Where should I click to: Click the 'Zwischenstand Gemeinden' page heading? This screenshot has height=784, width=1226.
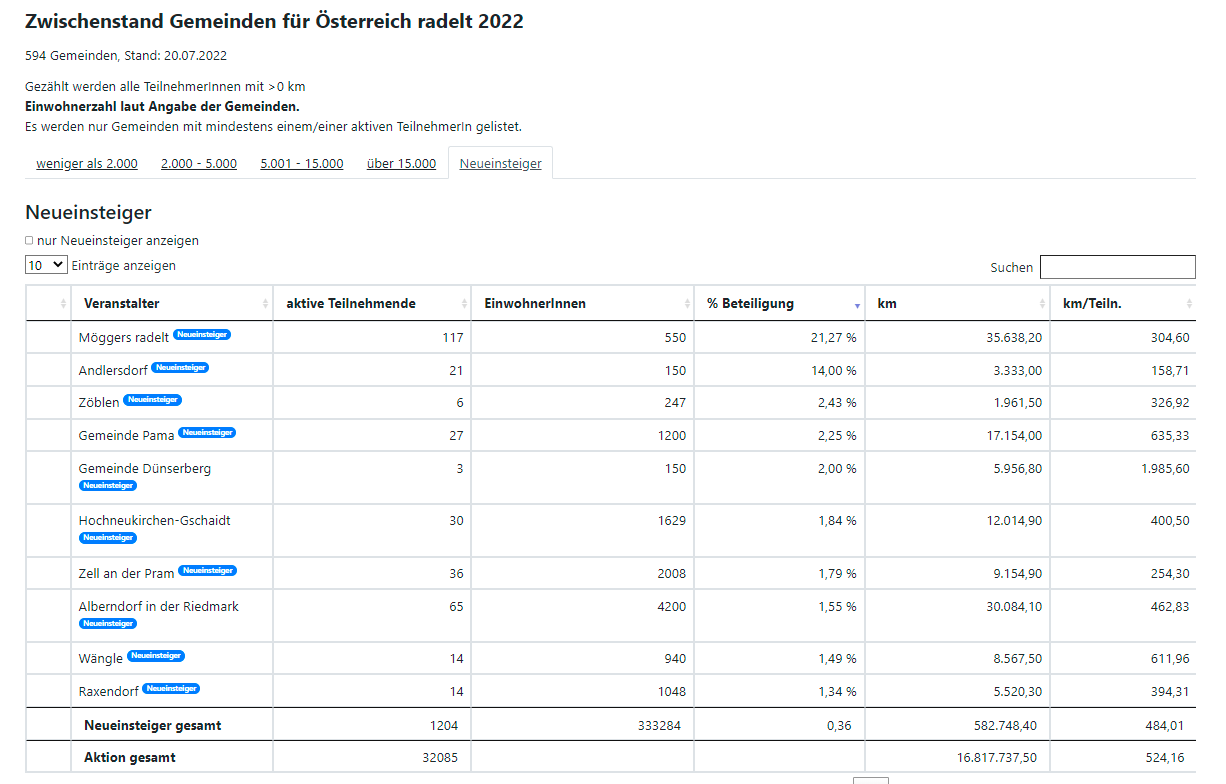[274, 21]
